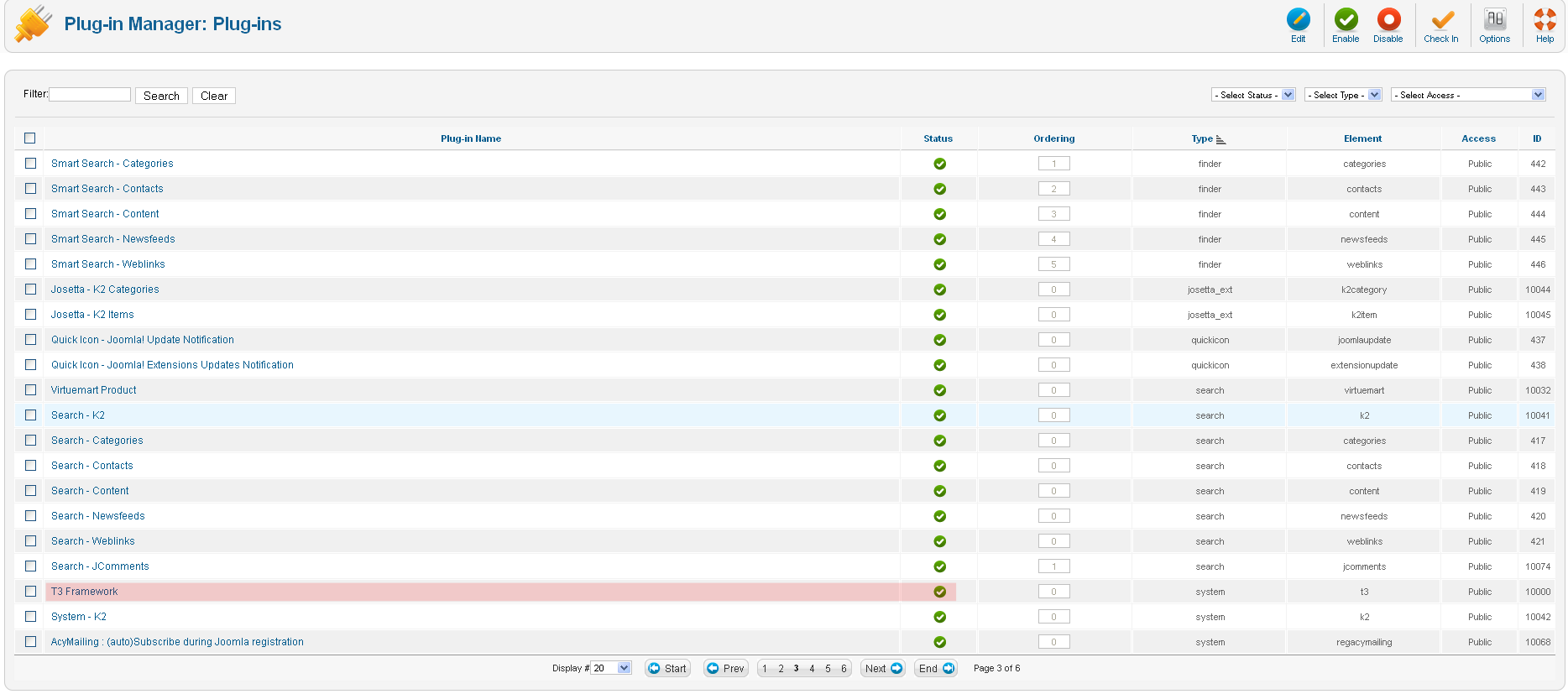Viewport: 1568px width, 694px height.
Task: Open the Help lifebuoy icon
Action: tap(1544, 20)
